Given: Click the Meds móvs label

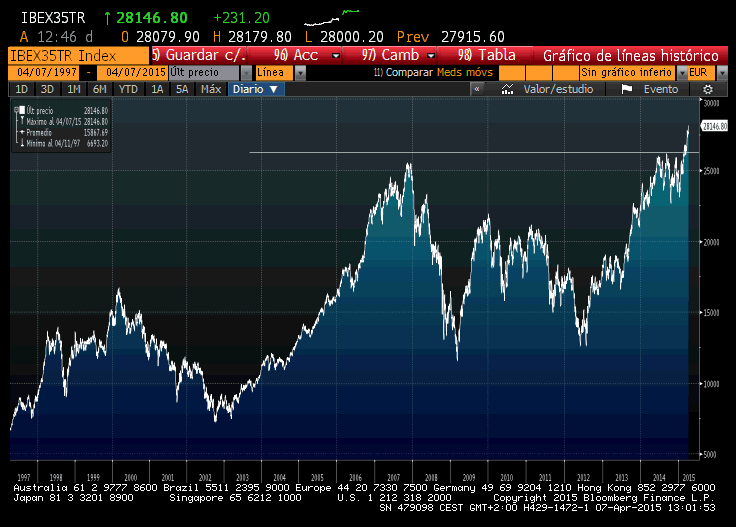Looking at the screenshot, I should tap(465, 72).
